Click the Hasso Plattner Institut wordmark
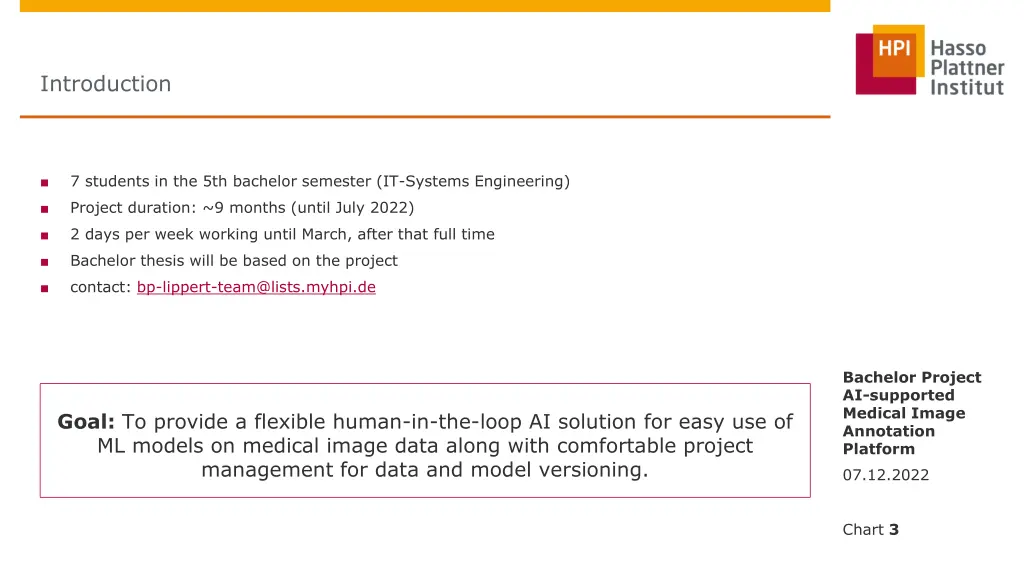1024x576 pixels. click(x=967, y=68)
